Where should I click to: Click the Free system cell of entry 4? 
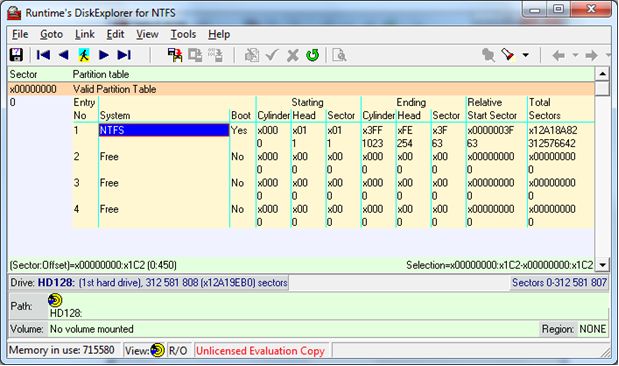[x=109, y=209]
